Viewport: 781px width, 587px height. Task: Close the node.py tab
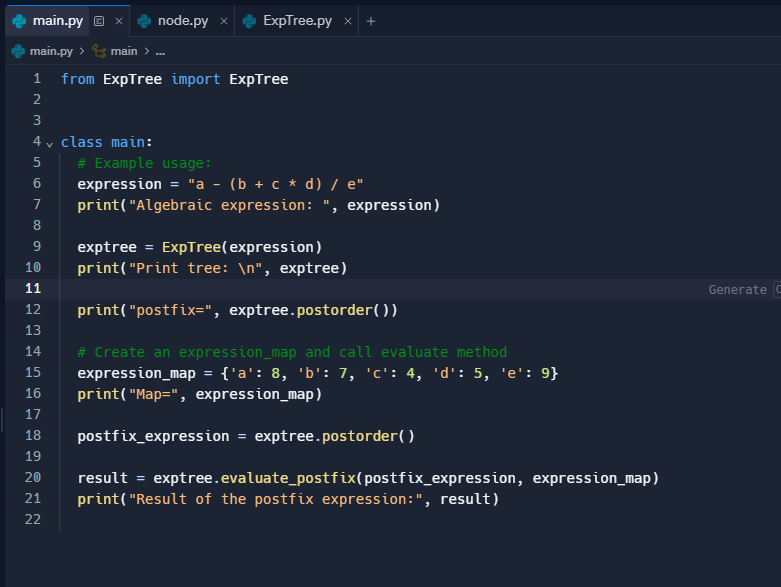[x=224, y=21]
